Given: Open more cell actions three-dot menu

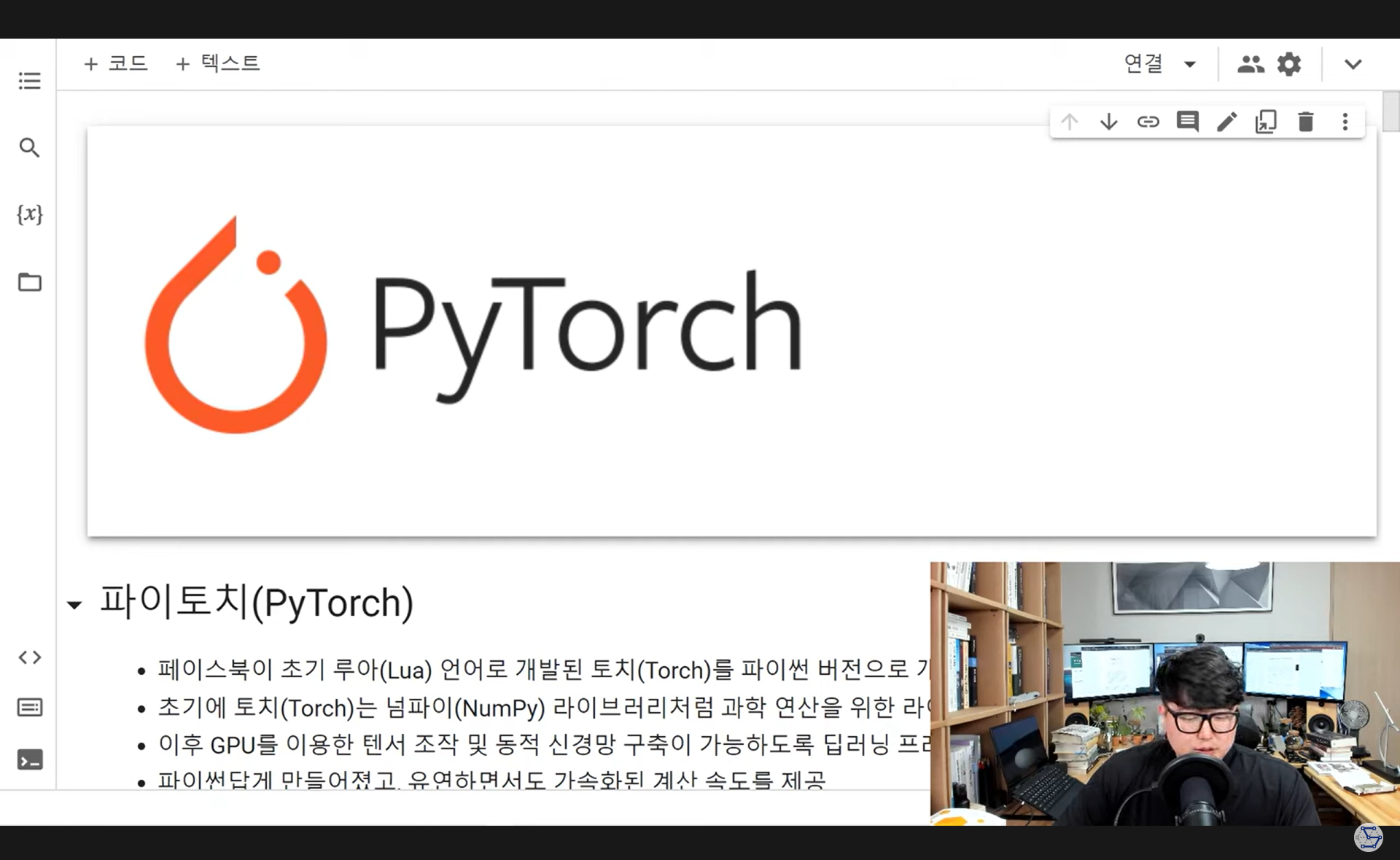Looking at the screenshot, I should (x=1345, y=122).
